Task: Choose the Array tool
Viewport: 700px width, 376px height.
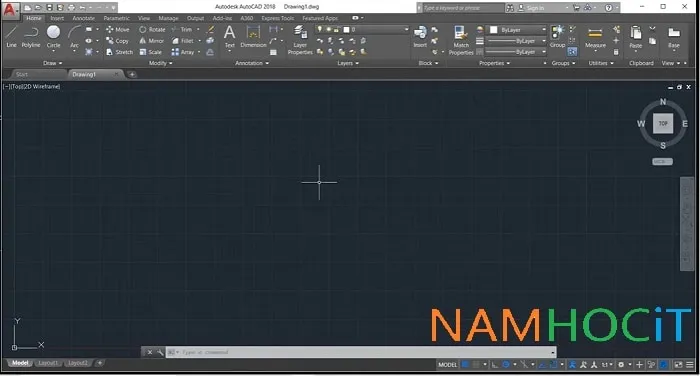Action: click(x=183, y=52)
